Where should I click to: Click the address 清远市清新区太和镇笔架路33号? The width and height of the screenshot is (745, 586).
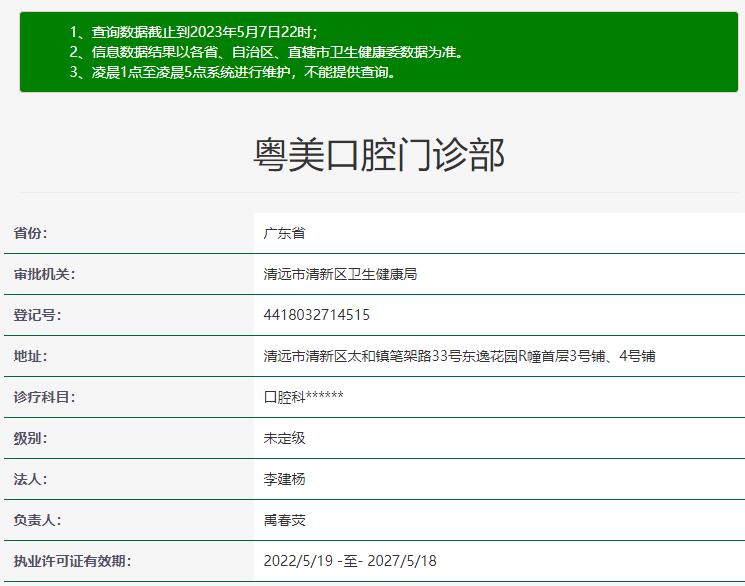(x=459, y=355)
